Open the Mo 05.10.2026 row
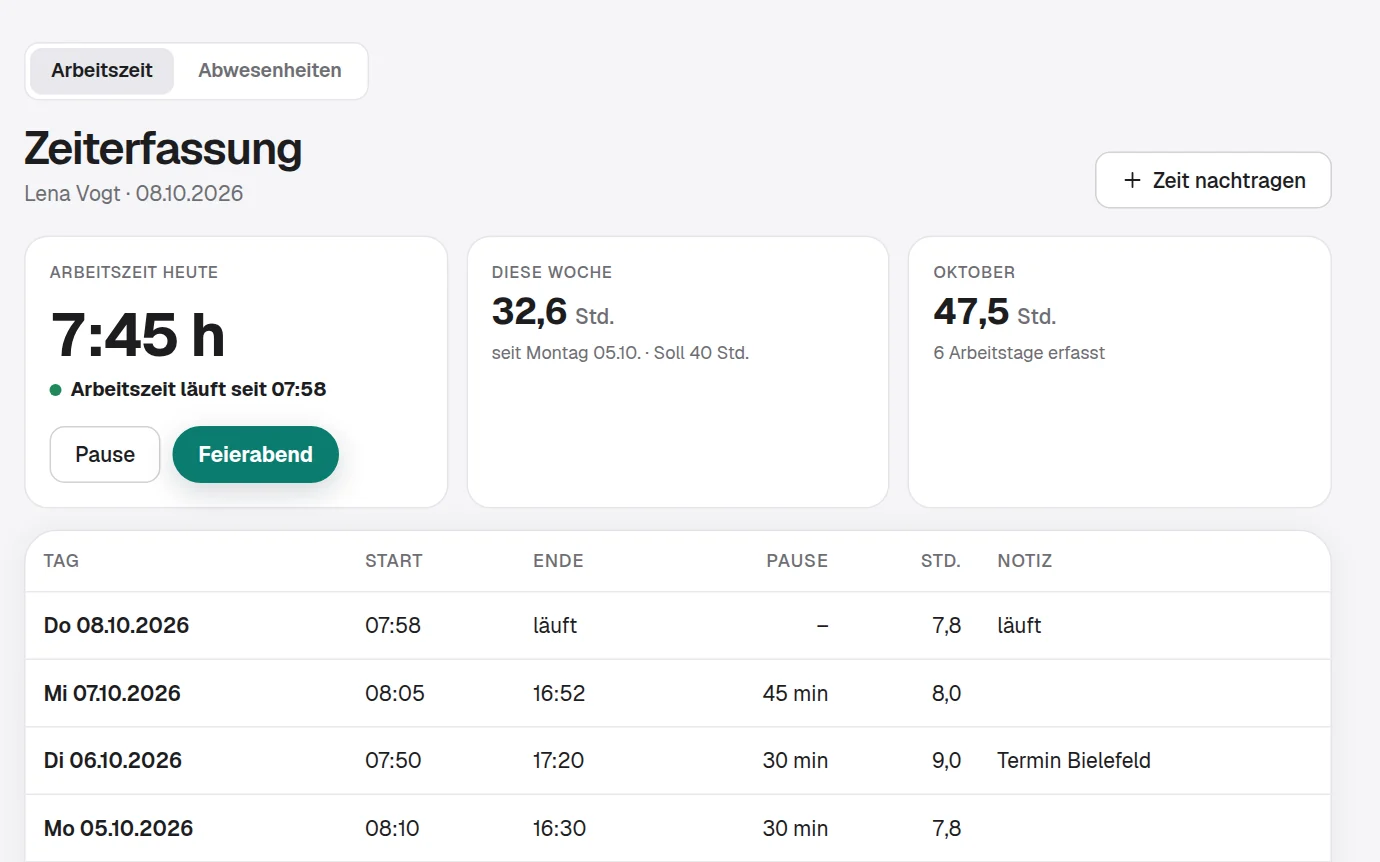 tap(678, 829)
